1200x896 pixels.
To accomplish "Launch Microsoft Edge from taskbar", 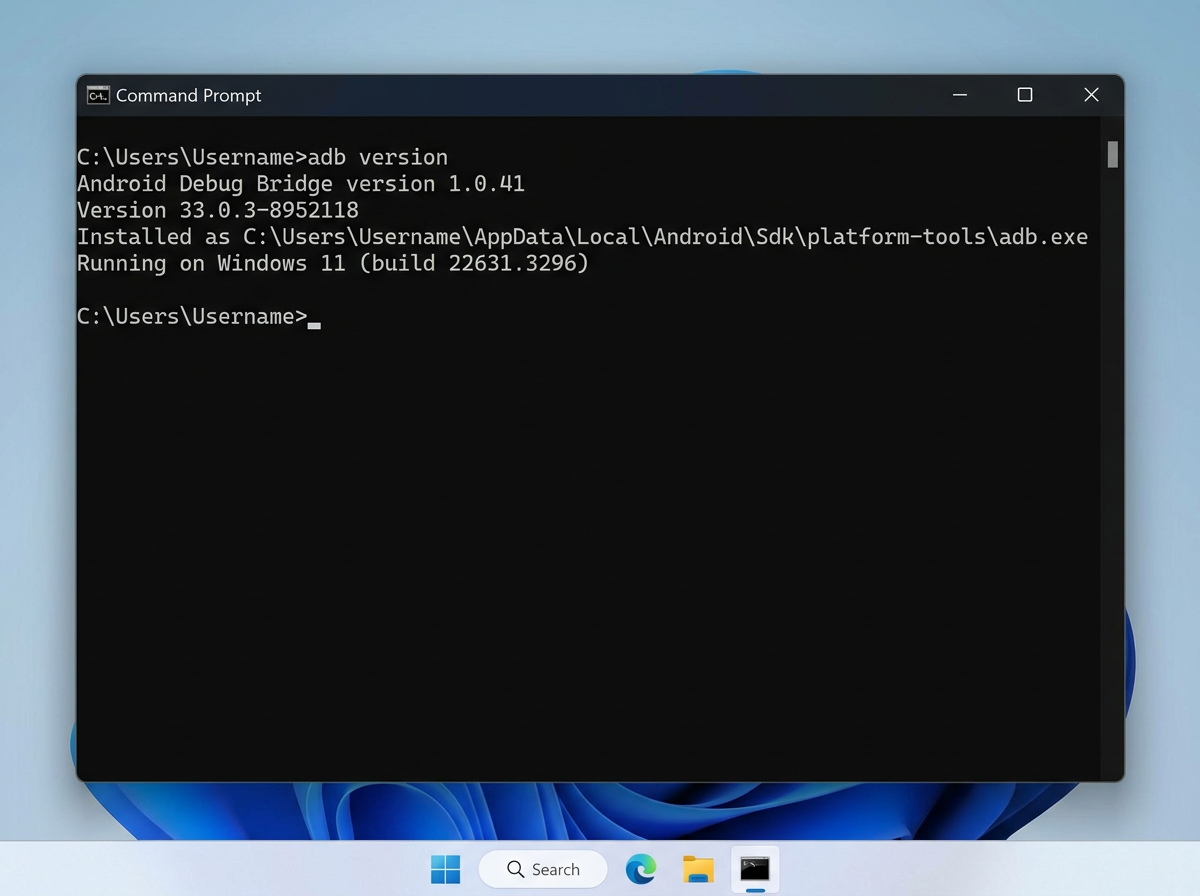I will [641, 869].
